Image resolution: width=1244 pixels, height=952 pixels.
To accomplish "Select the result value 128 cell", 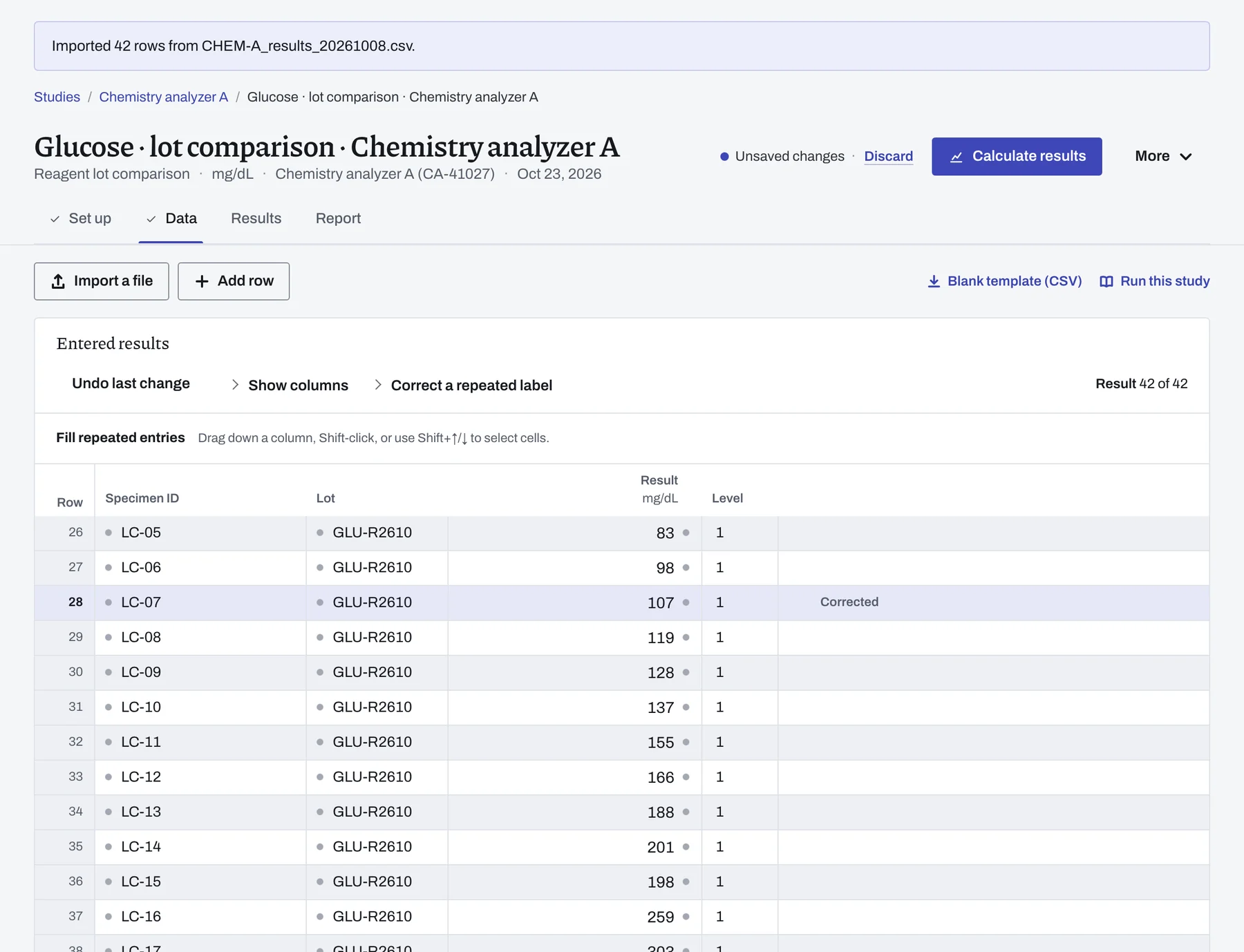I will click(574, 672).
